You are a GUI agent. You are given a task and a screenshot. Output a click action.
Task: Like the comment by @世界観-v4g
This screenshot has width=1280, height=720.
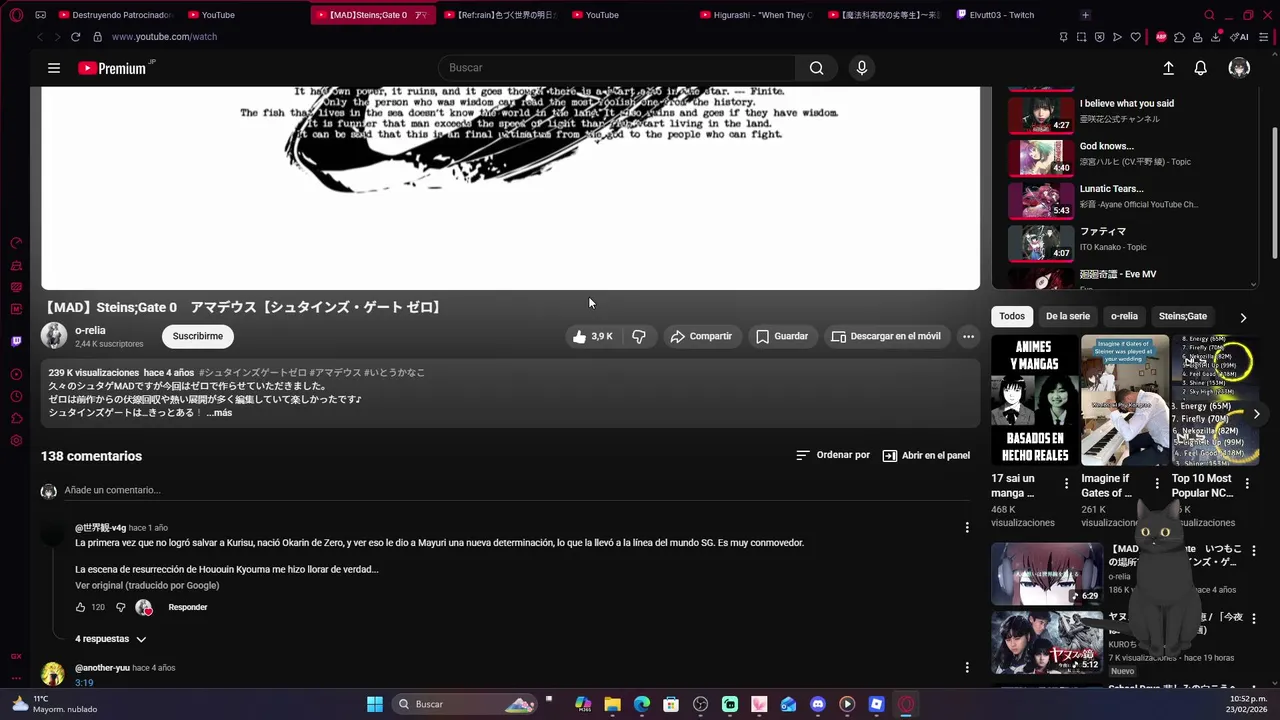point(81,607)
